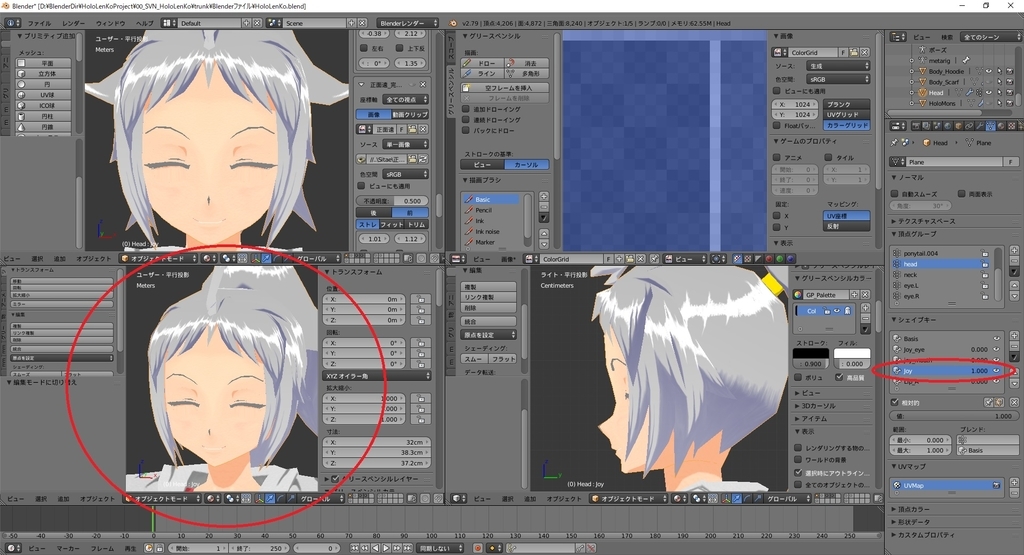
Task: Open the image Source (ソース) dropdown
Action: (838, 66)
